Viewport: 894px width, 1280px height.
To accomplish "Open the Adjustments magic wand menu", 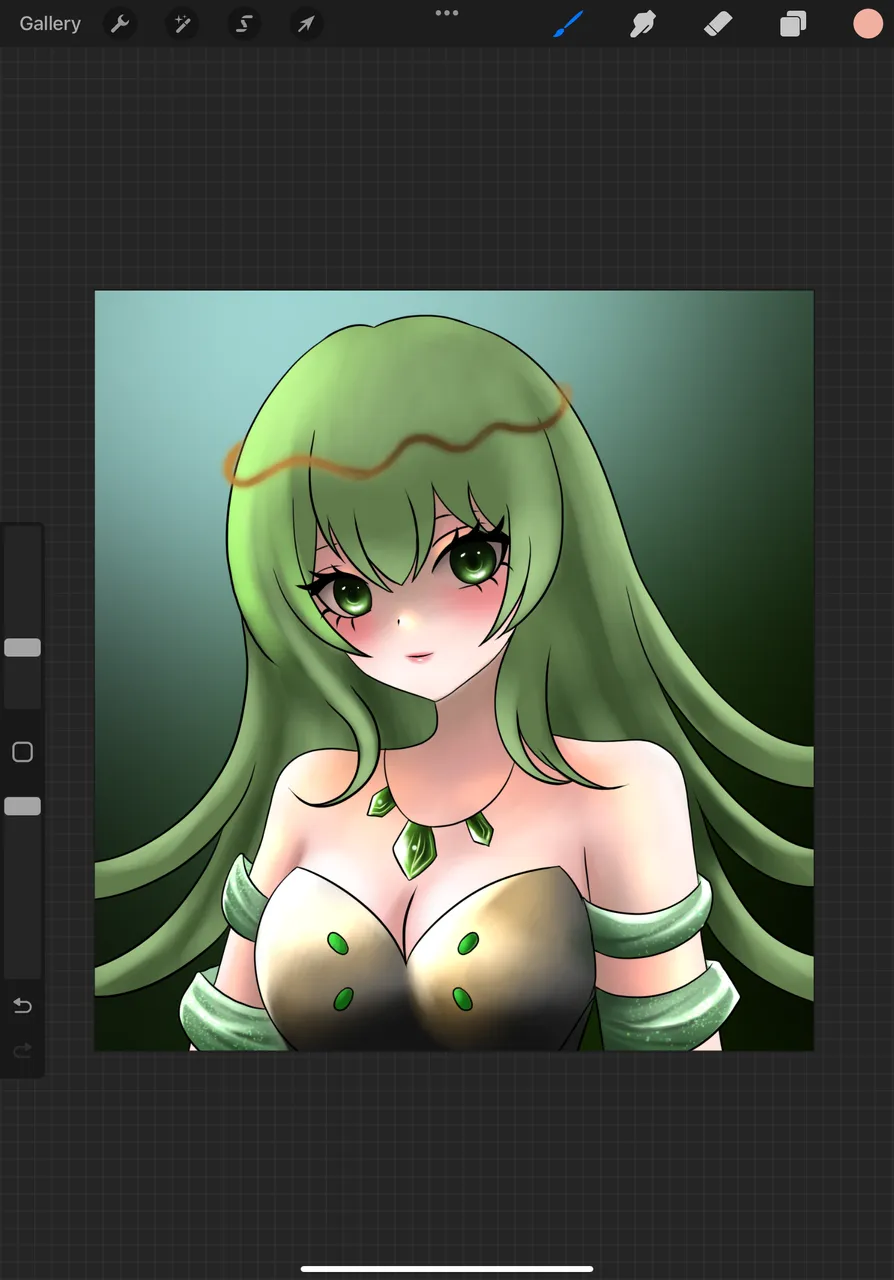I will click(x=182, y=24).
